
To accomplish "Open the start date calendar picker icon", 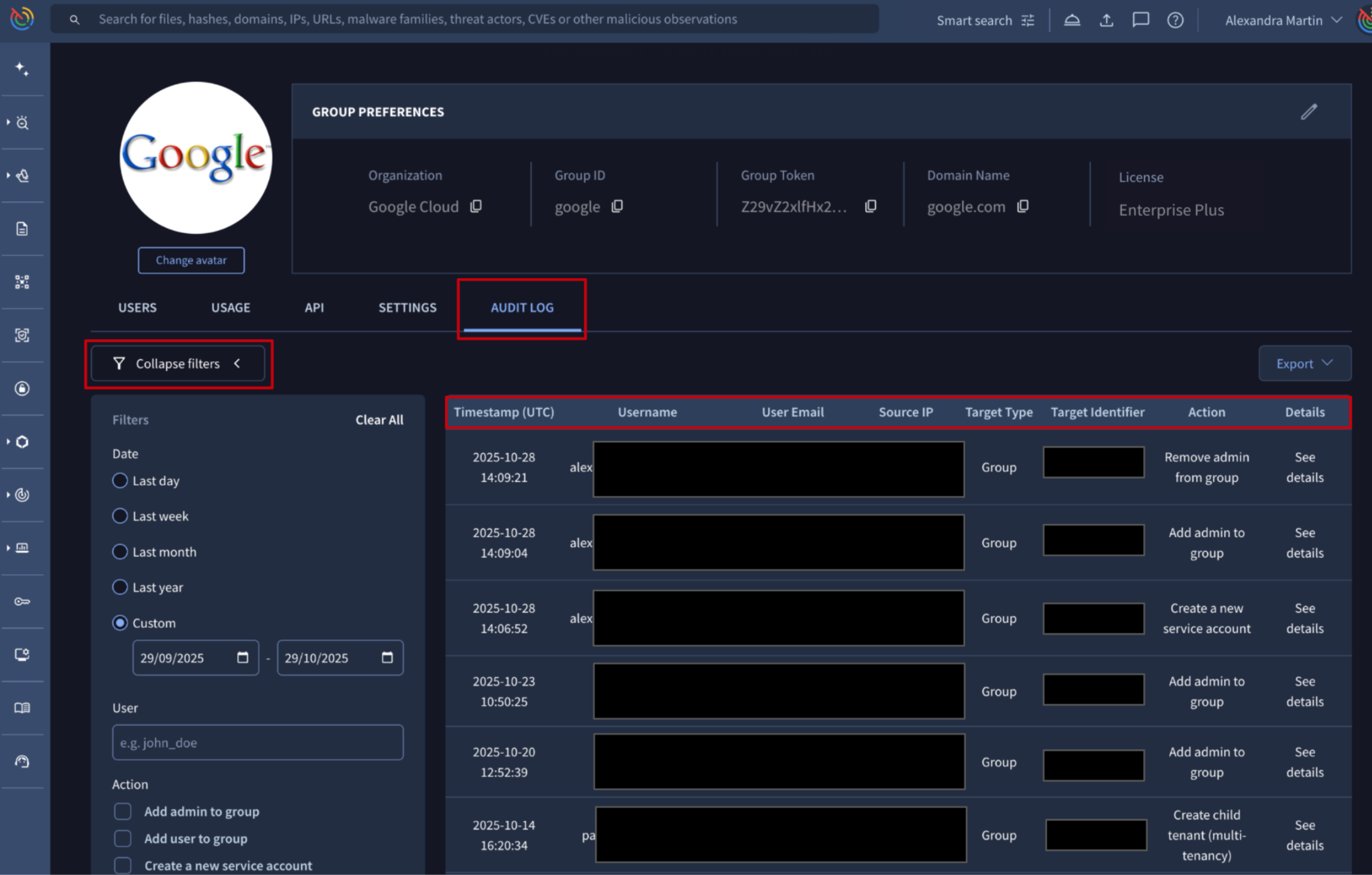I will pyautogui.click(x=242, y=658).
